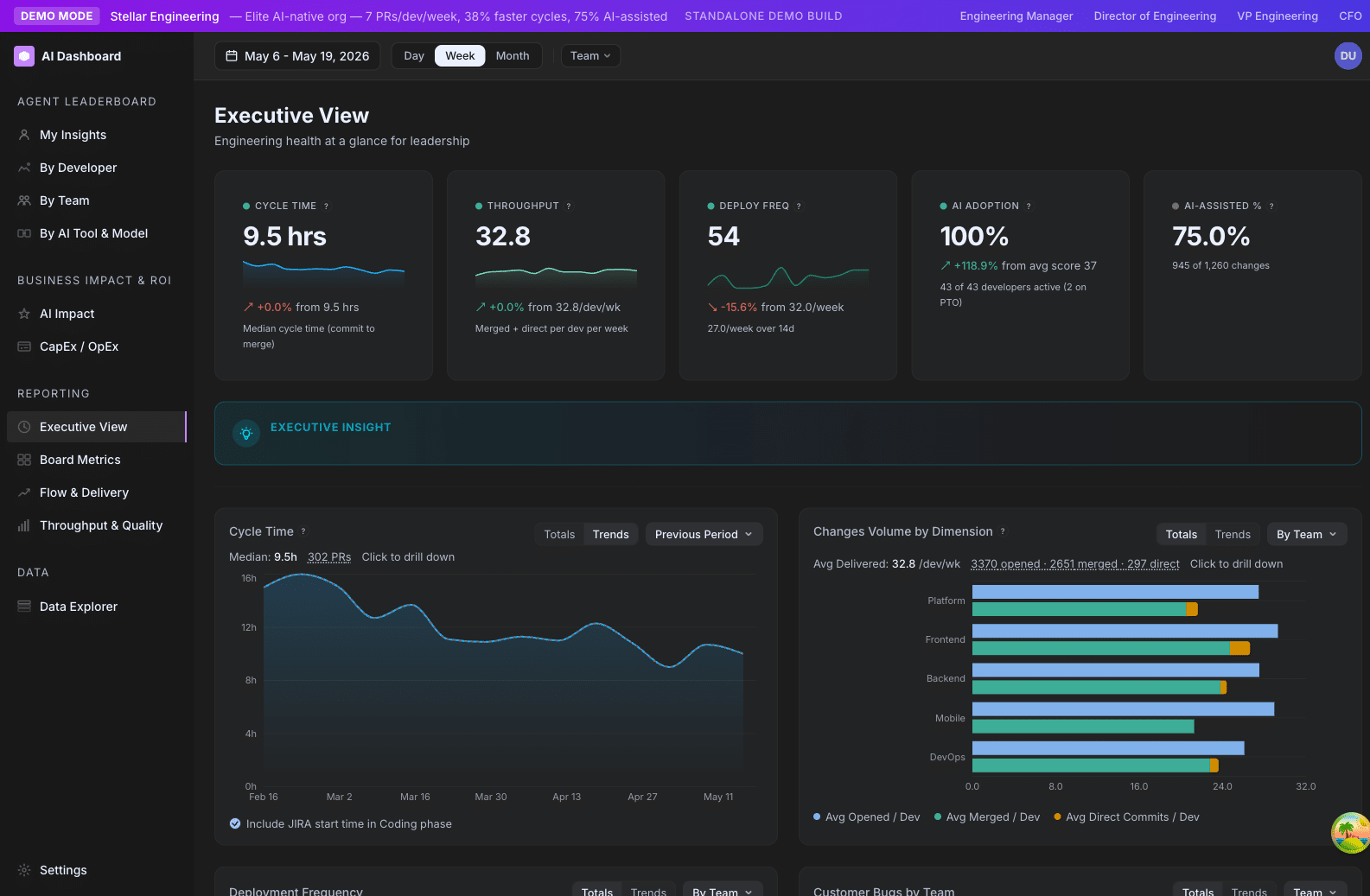
Task: Click the By AI Tool & Model icon
Action: pos(24,233)
